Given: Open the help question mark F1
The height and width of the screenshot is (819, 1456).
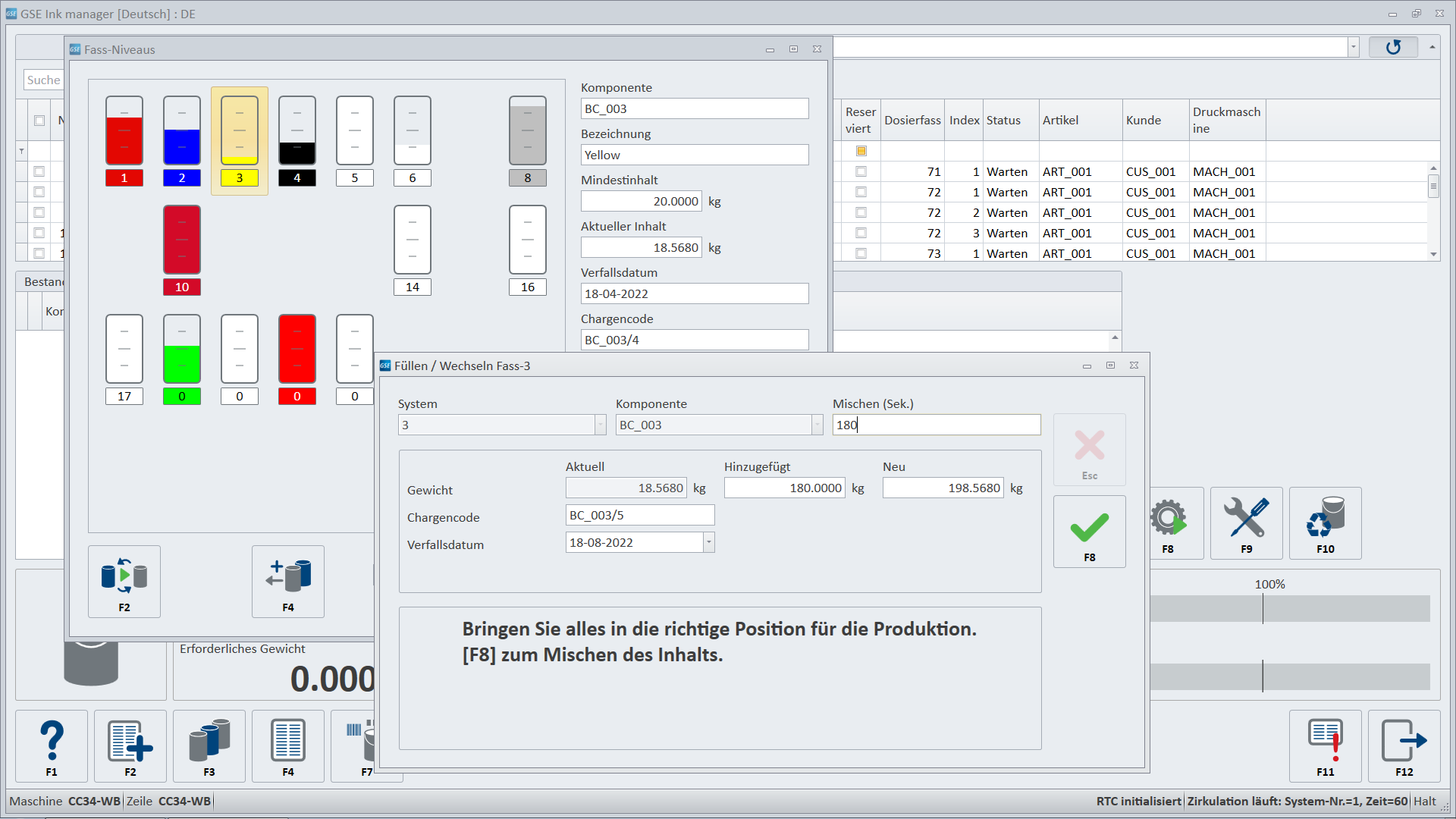Looking at the screenshot, I should click(52, 745).
